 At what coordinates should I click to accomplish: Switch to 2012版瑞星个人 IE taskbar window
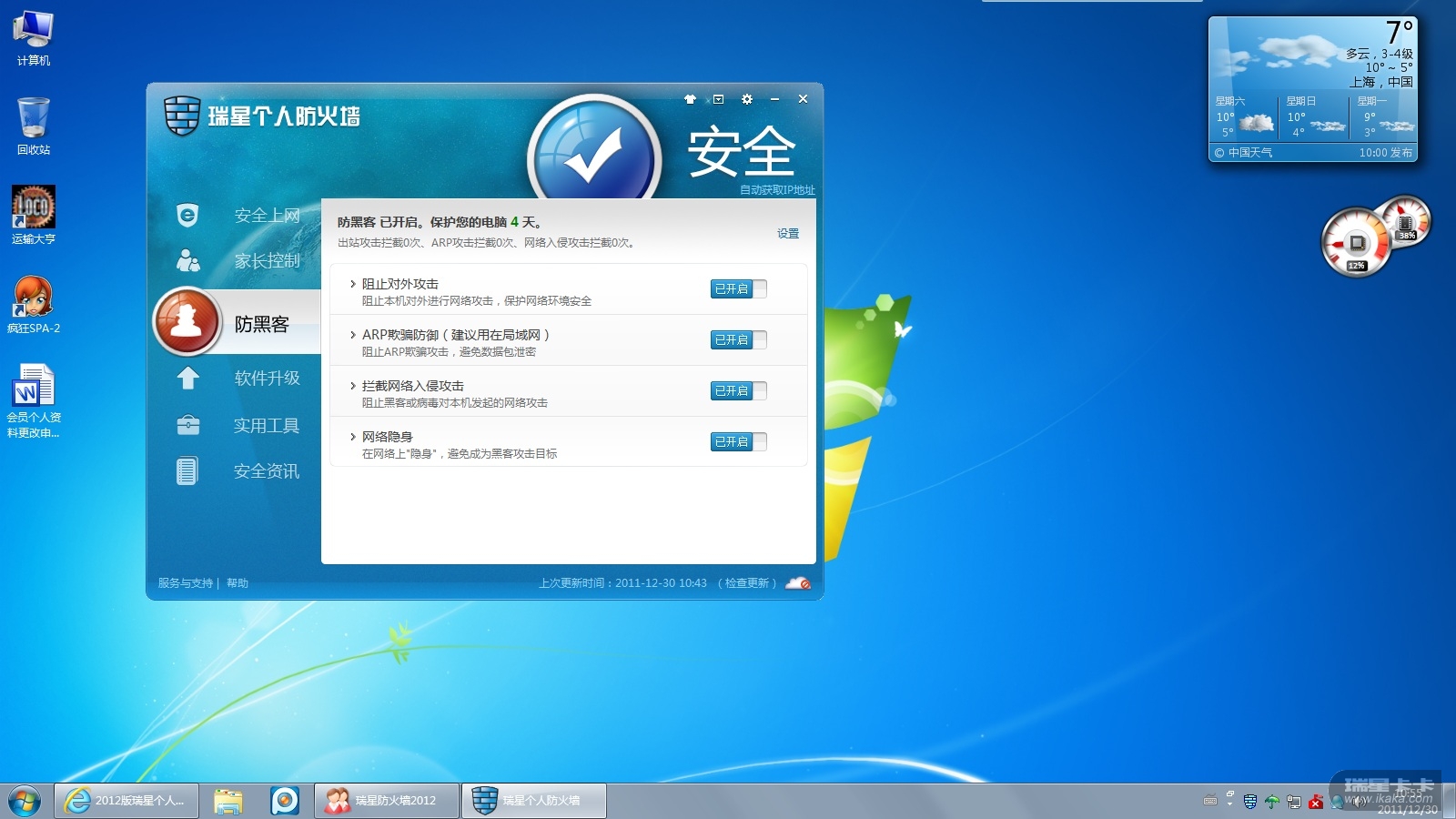[126, 801]
